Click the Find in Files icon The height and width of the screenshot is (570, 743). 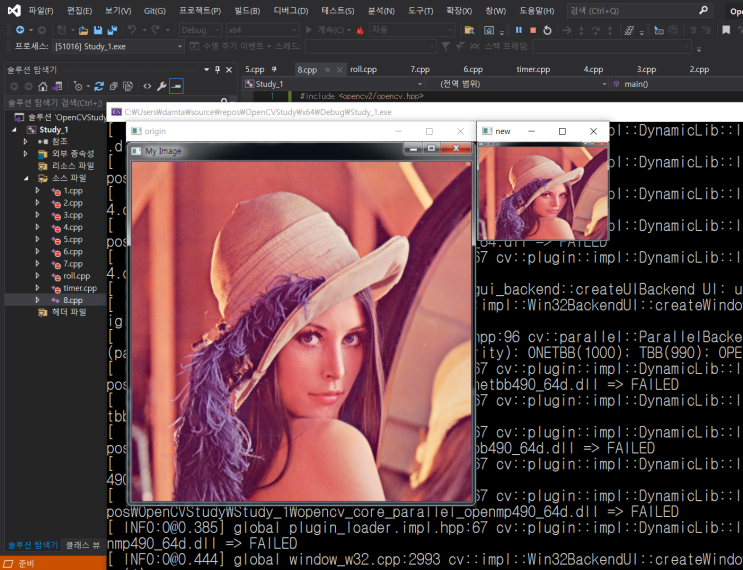pos(469,30)
